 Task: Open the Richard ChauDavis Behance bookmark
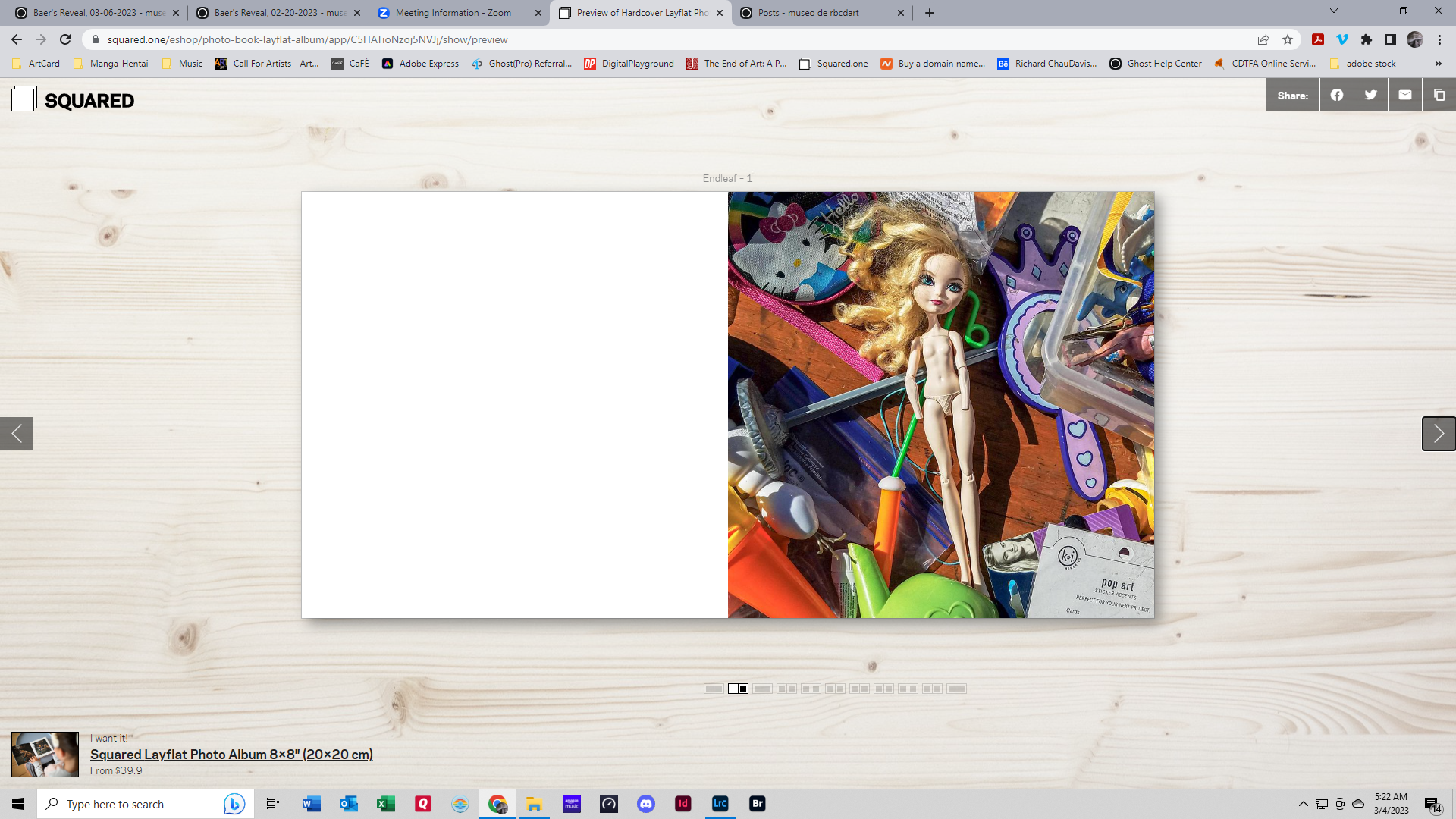click(x=1046, y=64)
